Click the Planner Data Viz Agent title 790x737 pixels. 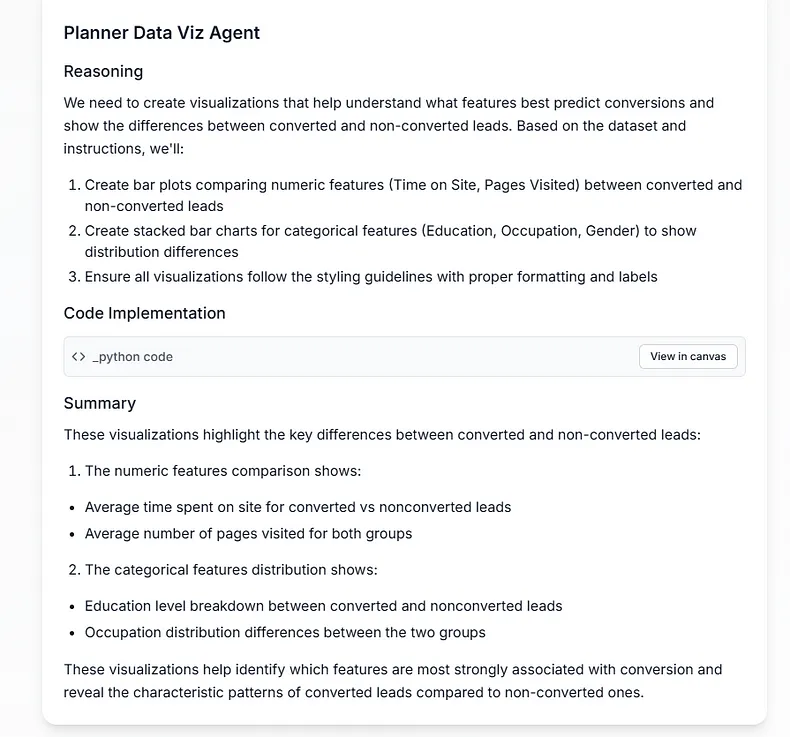coord(162,33)
